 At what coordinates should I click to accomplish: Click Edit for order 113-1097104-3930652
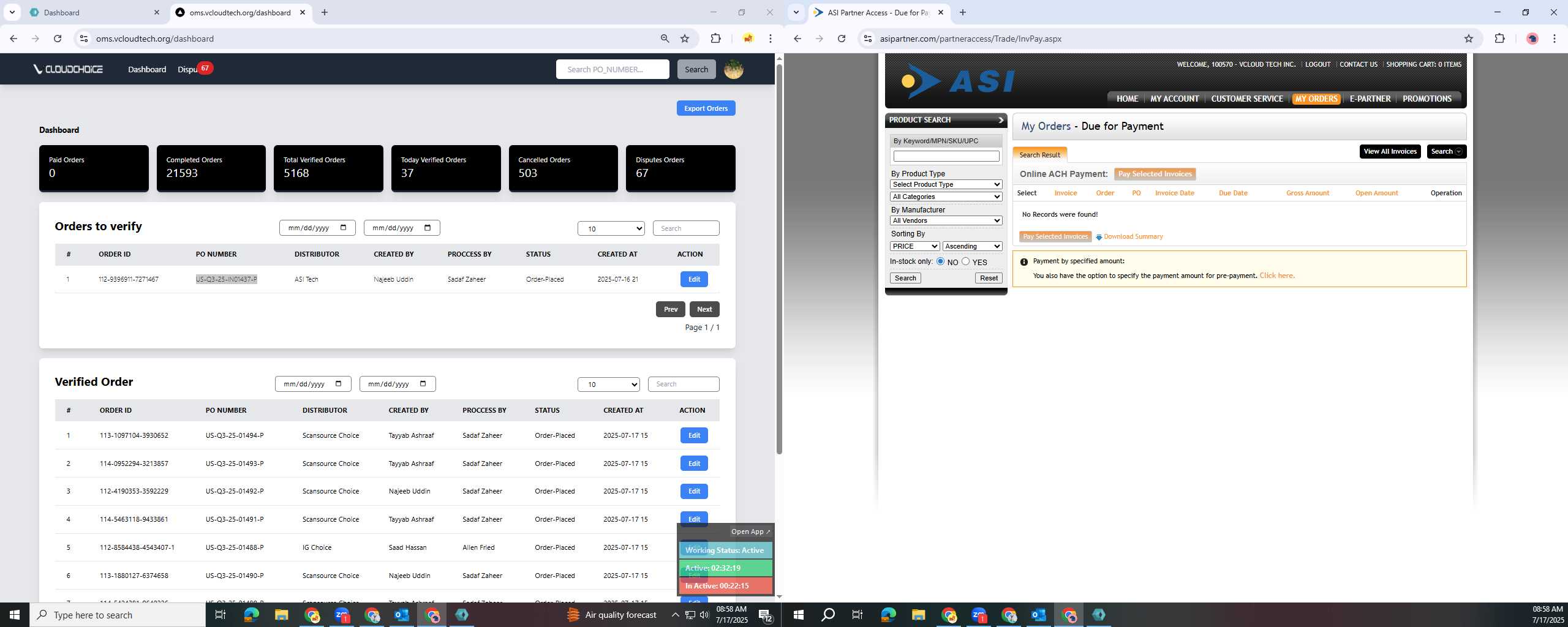[x=693, y=435]
